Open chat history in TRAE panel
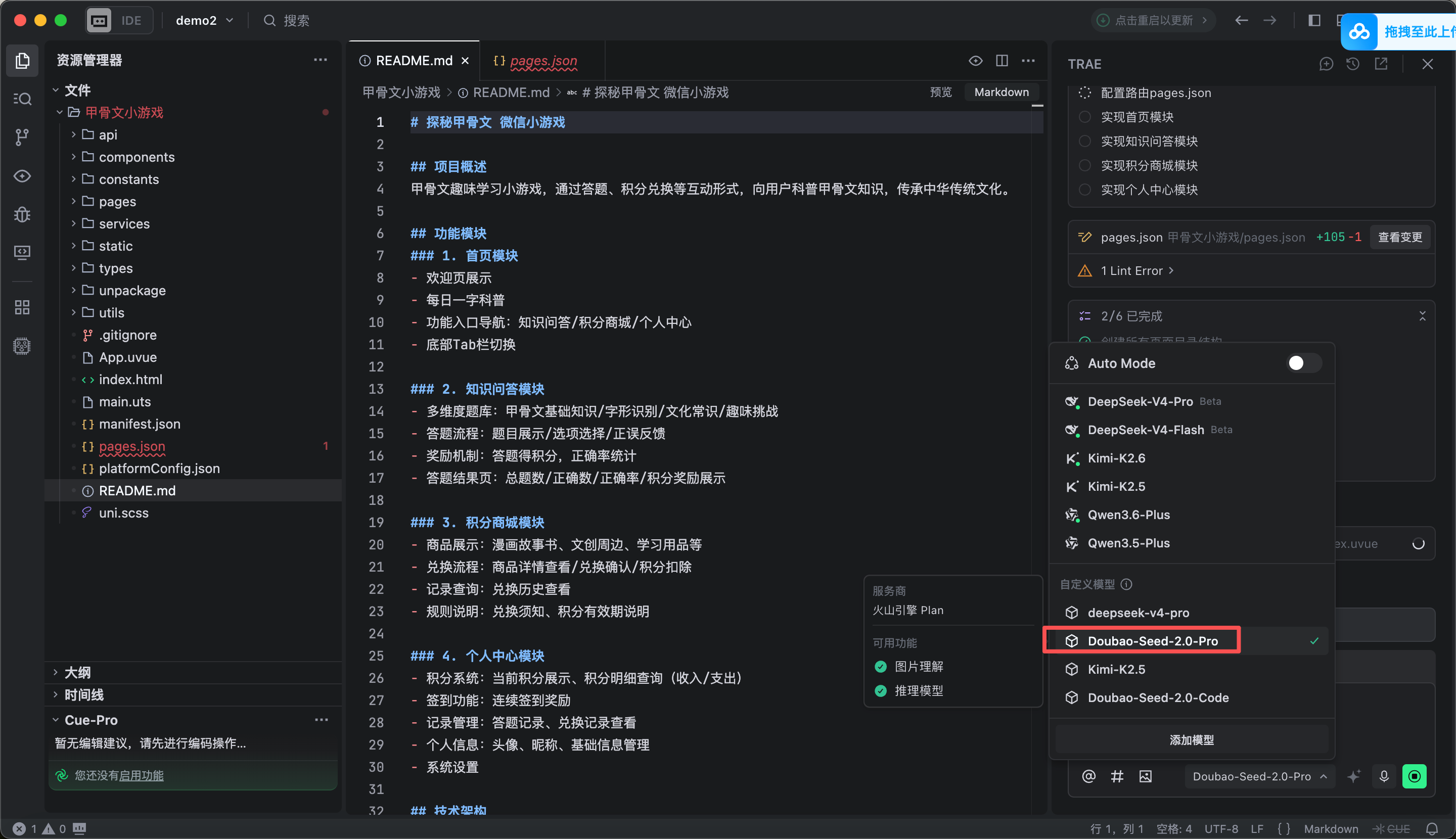 pyautogui.click(x=1353, y=63)
